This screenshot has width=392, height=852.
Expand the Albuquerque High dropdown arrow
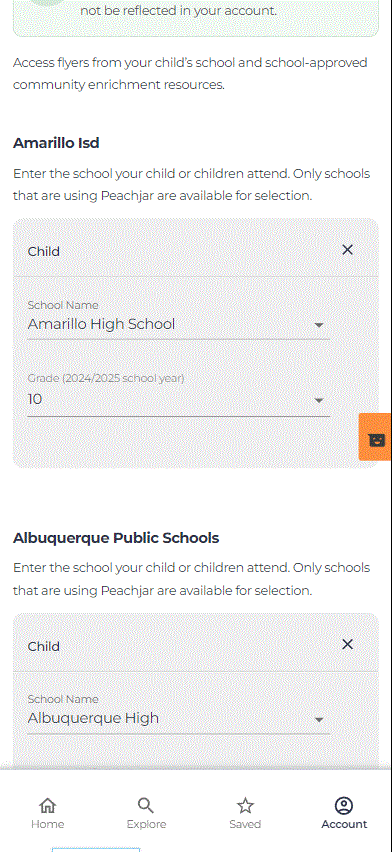coord(319,719)
